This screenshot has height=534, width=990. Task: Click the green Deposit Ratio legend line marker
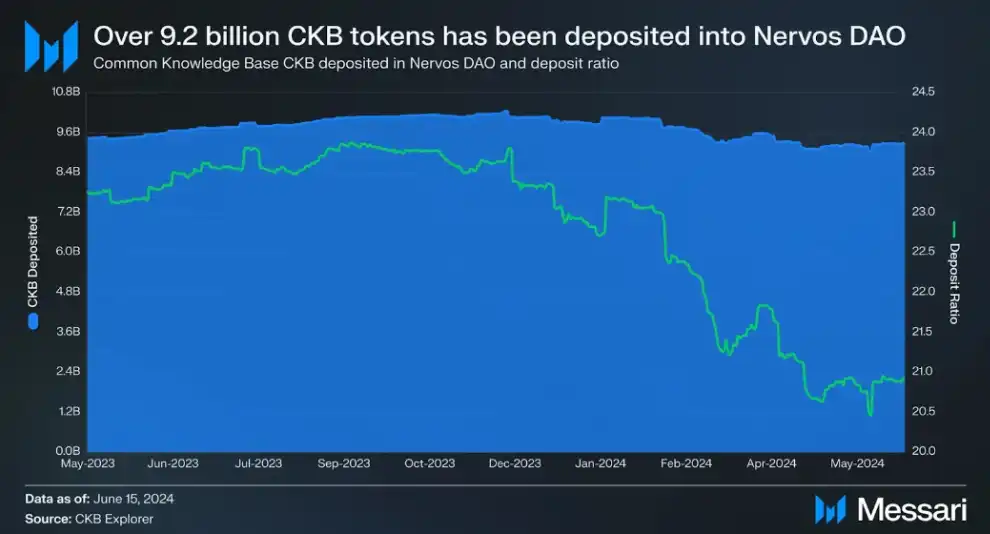click(x=954, y=229)
